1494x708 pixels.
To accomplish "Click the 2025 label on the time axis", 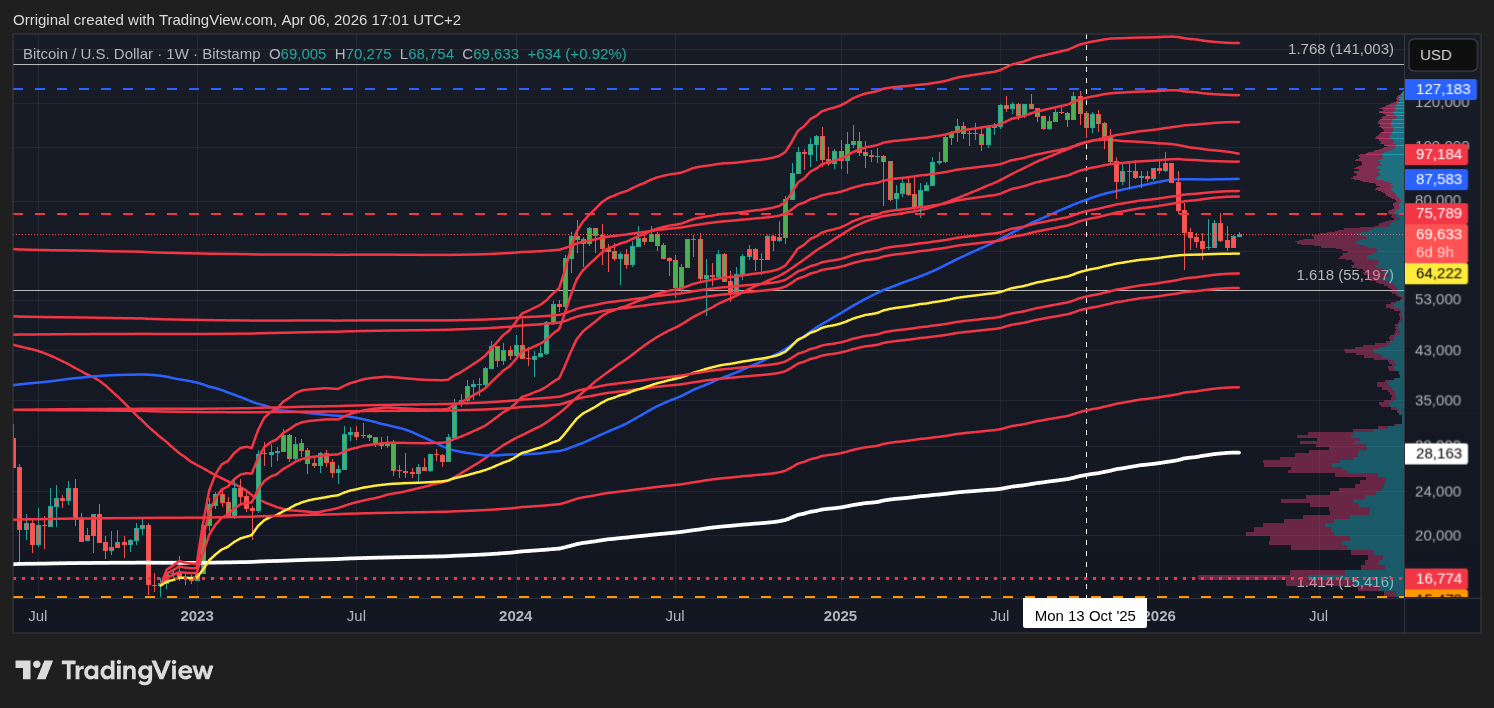I will click(x=840, y=616).
